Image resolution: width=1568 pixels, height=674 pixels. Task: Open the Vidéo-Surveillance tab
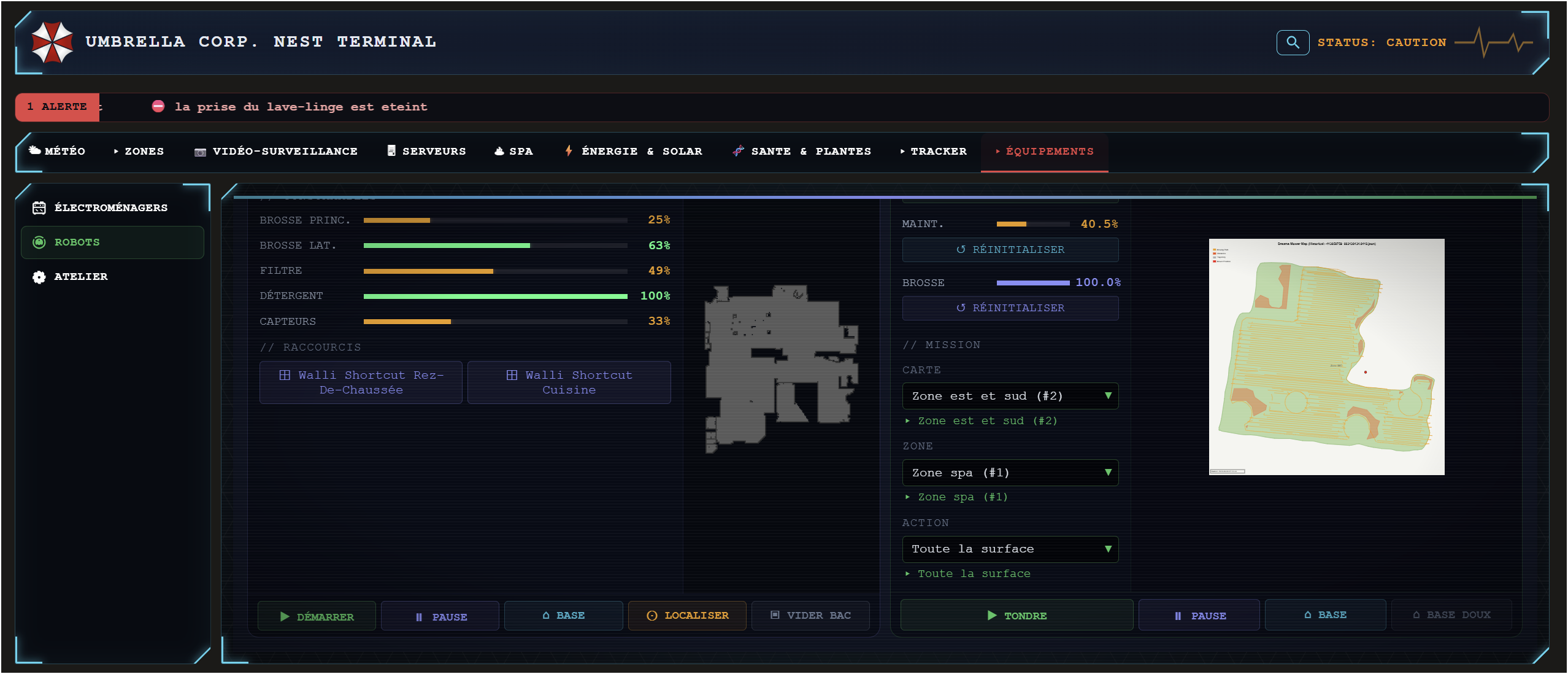276,151
